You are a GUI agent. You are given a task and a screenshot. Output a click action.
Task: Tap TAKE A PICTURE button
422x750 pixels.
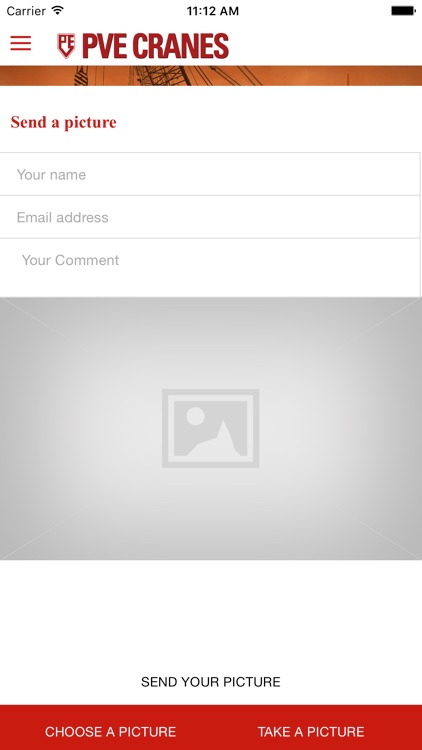tap(311, 731)
